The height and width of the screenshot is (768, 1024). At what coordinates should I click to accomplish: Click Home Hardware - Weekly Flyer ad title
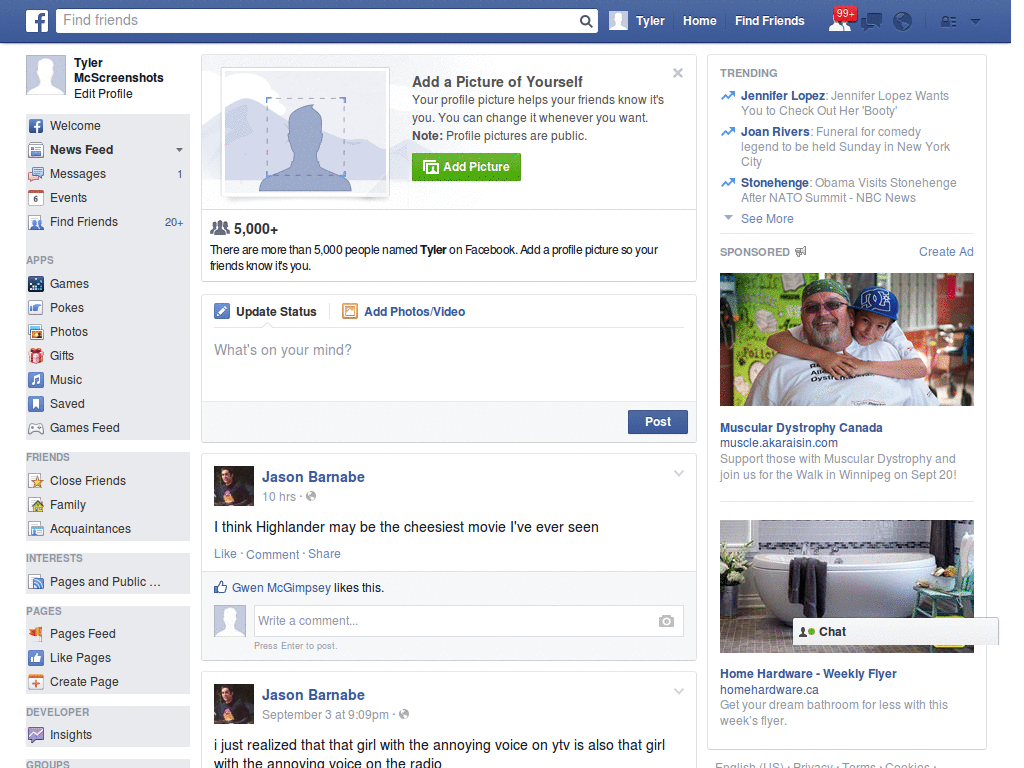(808, 674)
